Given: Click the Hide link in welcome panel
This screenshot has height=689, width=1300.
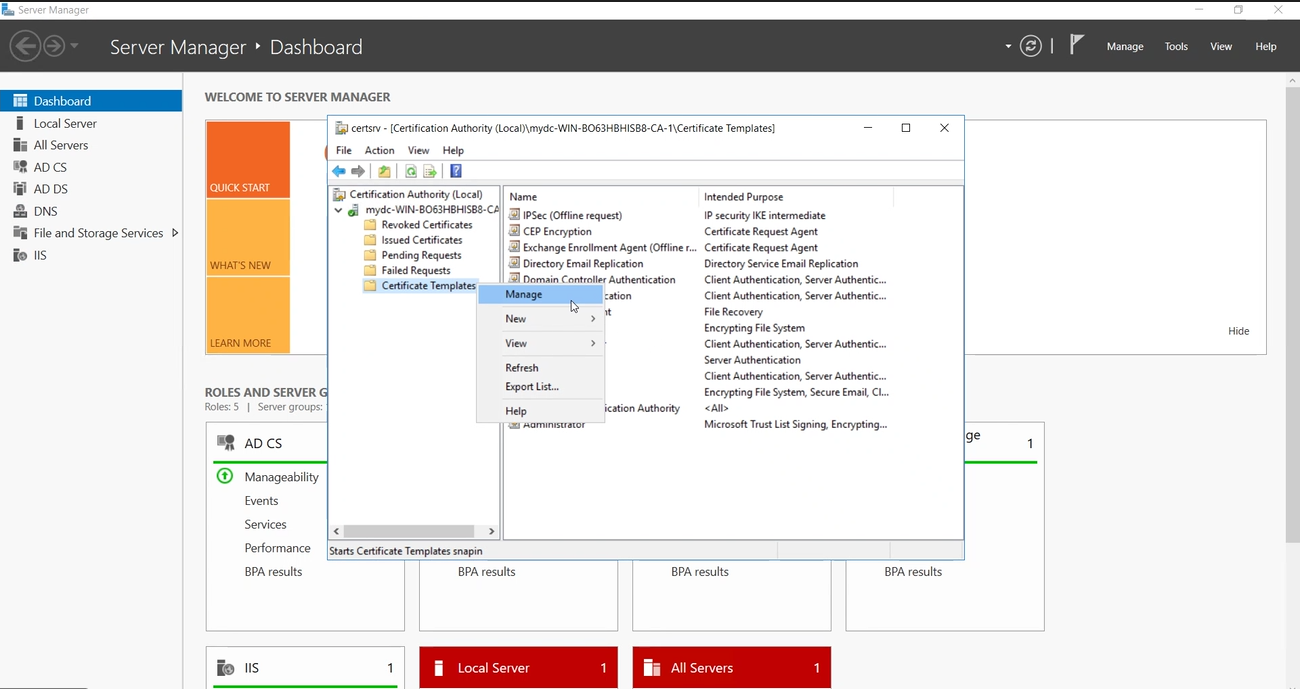Looking at the screenshot, I should (x=1239, y=331).
